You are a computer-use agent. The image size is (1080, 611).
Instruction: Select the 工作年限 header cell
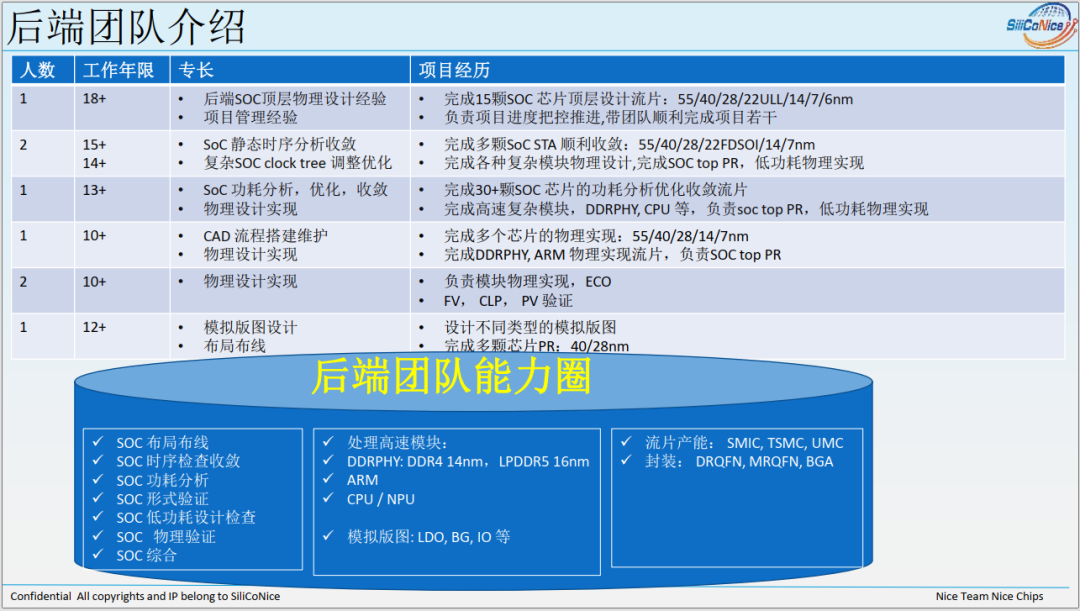pos(119,70)
